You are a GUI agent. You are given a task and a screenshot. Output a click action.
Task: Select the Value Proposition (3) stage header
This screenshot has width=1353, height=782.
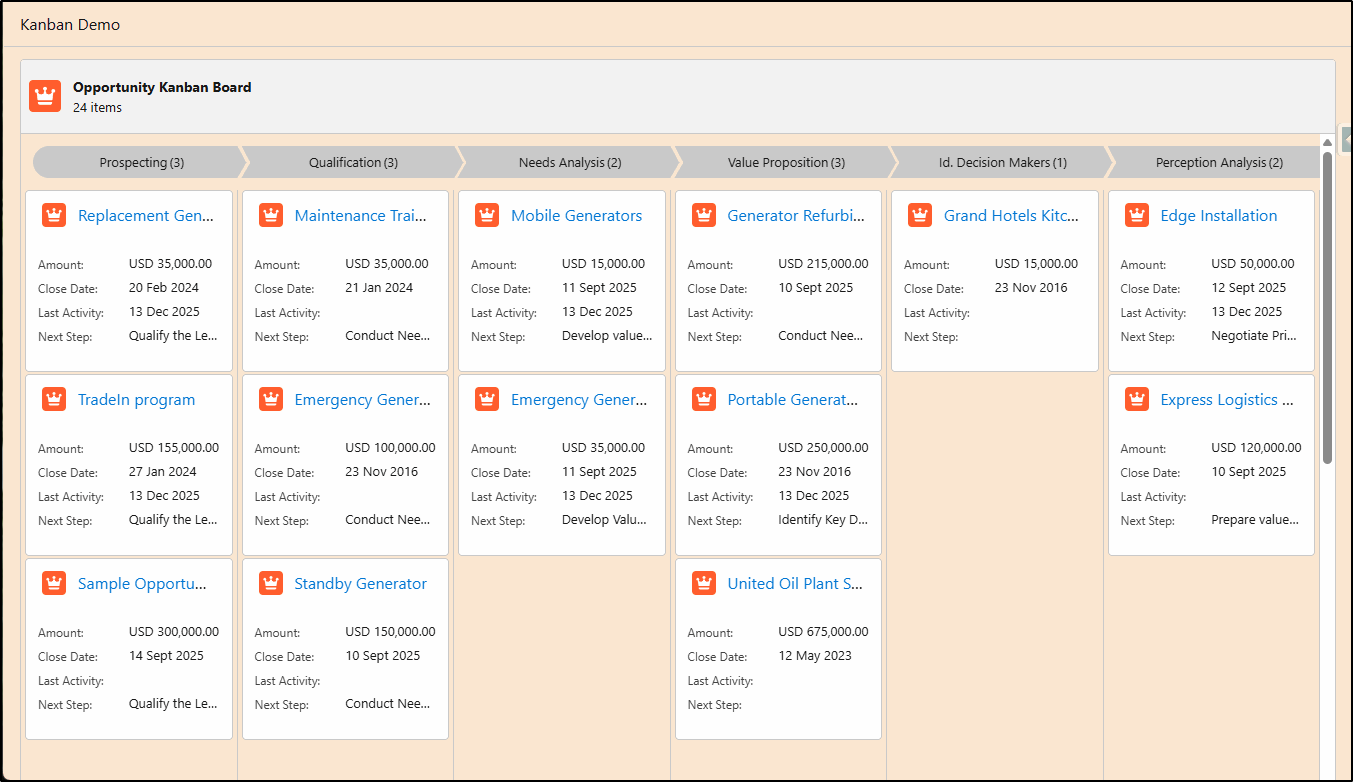pos(786,162)
